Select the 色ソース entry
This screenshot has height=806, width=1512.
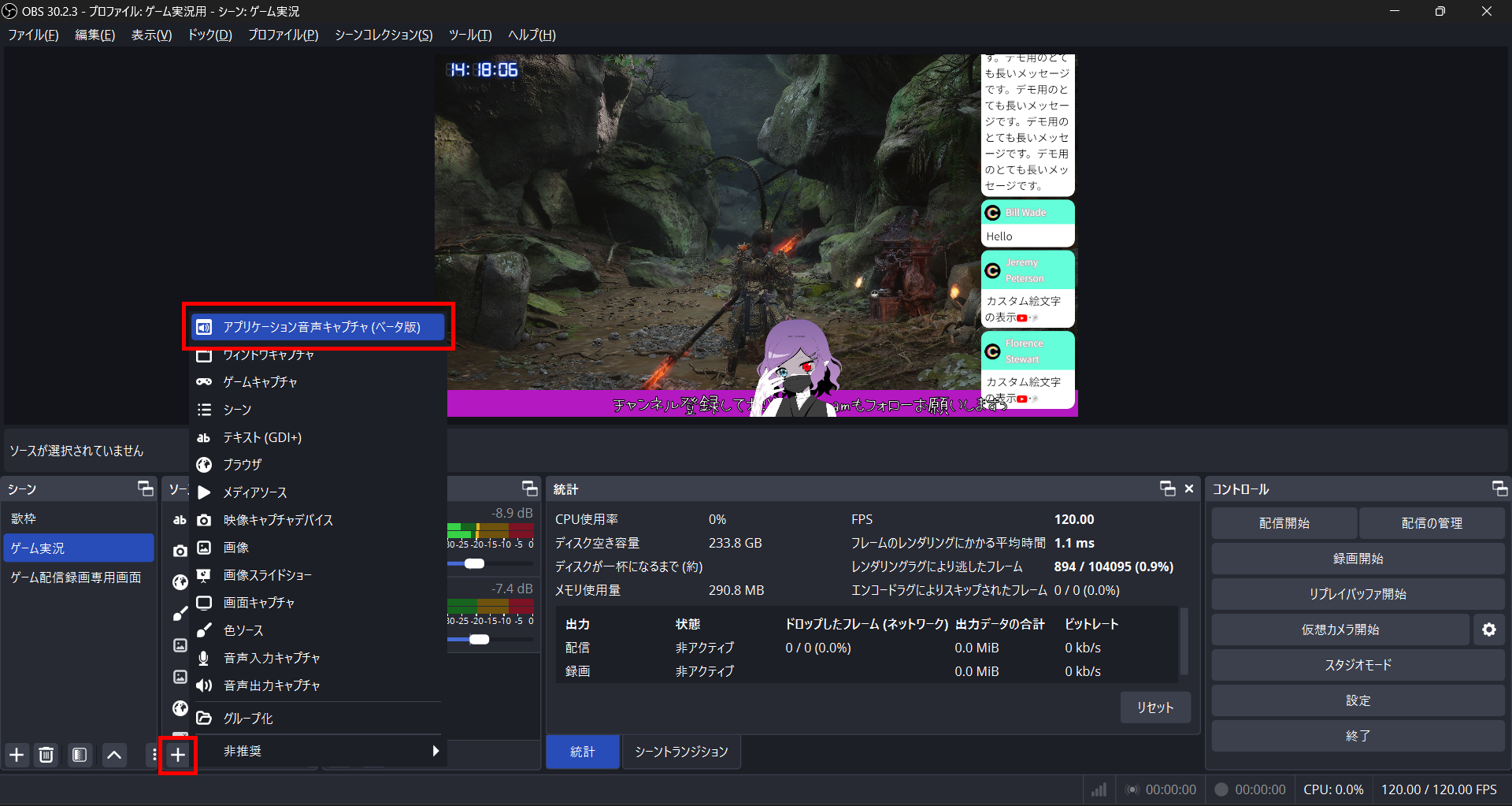[x=318, y=630]
